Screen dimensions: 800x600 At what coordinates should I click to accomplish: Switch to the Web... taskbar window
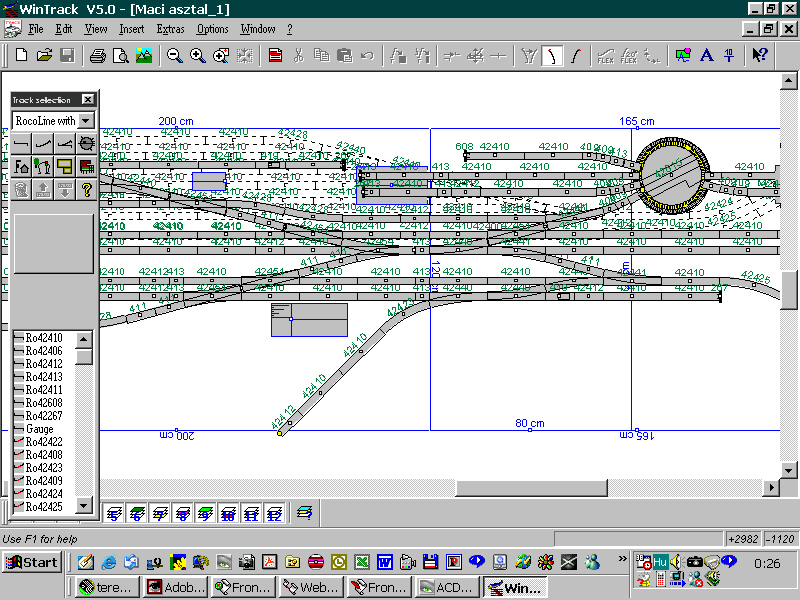pos(311,587)
